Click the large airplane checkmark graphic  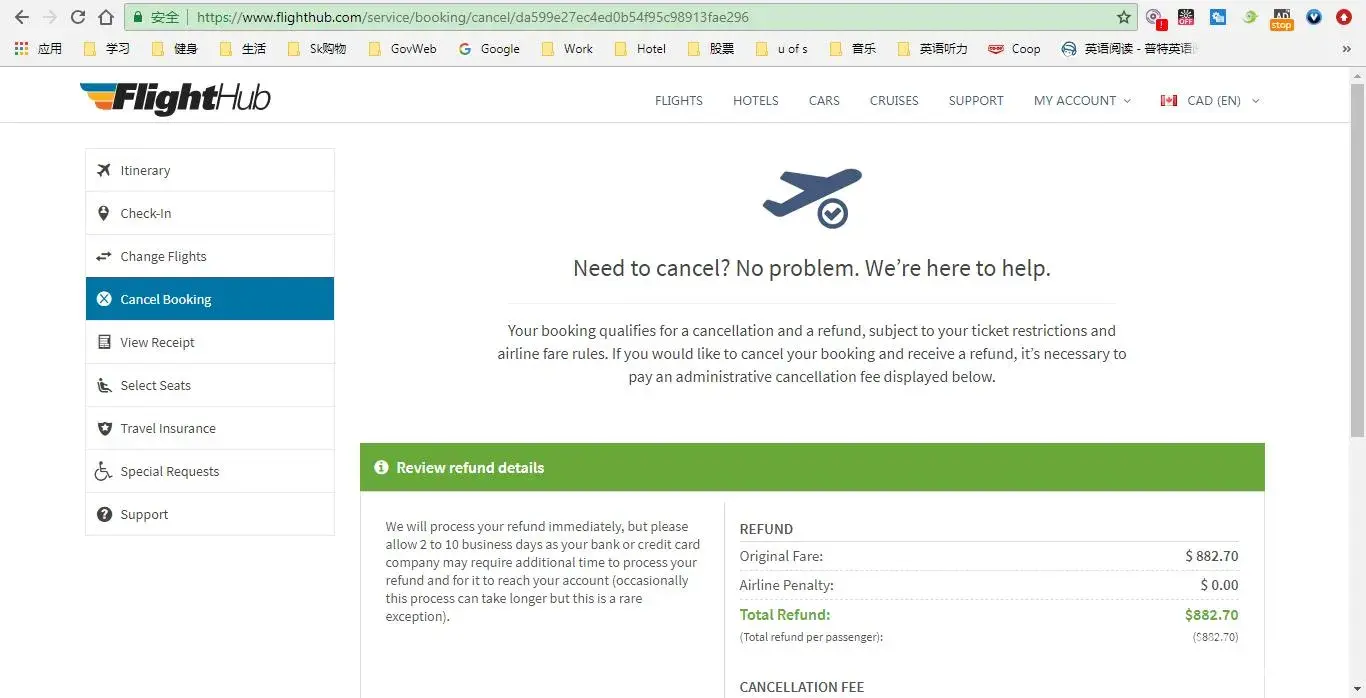(812, 197)
